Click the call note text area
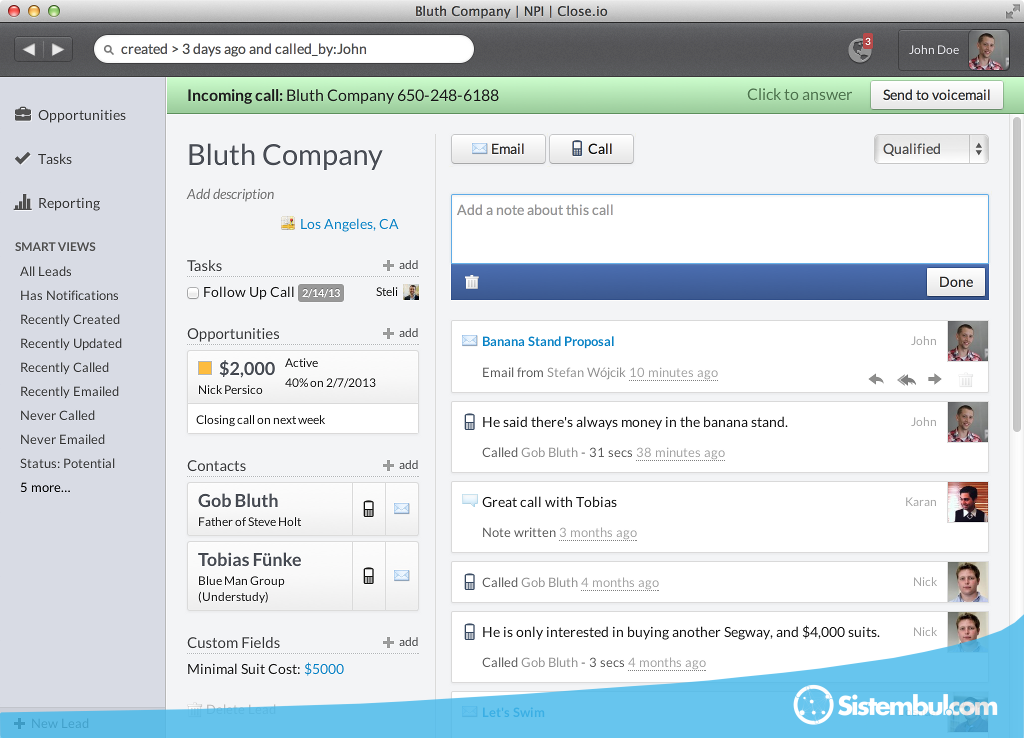1024x738 pixels. [x=720, y=229]
